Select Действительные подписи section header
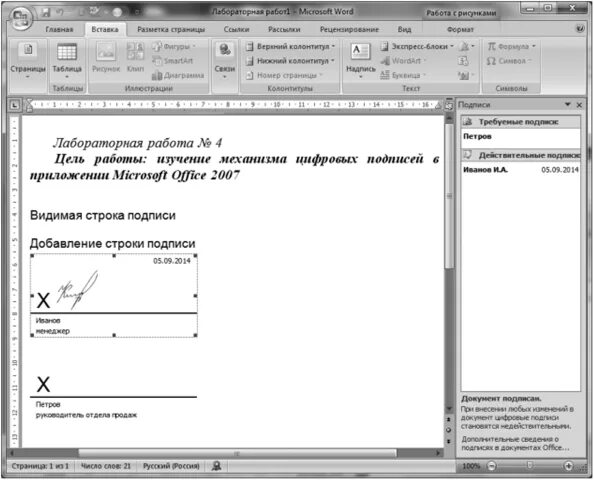Screen dimensions: 594x480 tap(520, 155)
